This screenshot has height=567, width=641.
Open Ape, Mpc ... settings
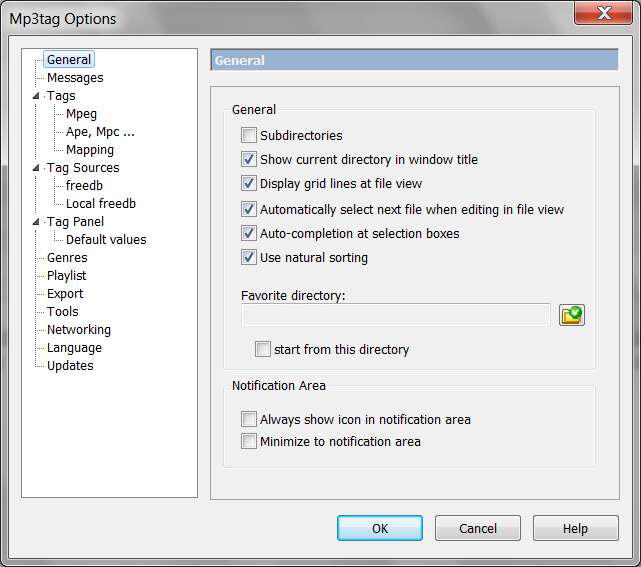pos(100,132)
